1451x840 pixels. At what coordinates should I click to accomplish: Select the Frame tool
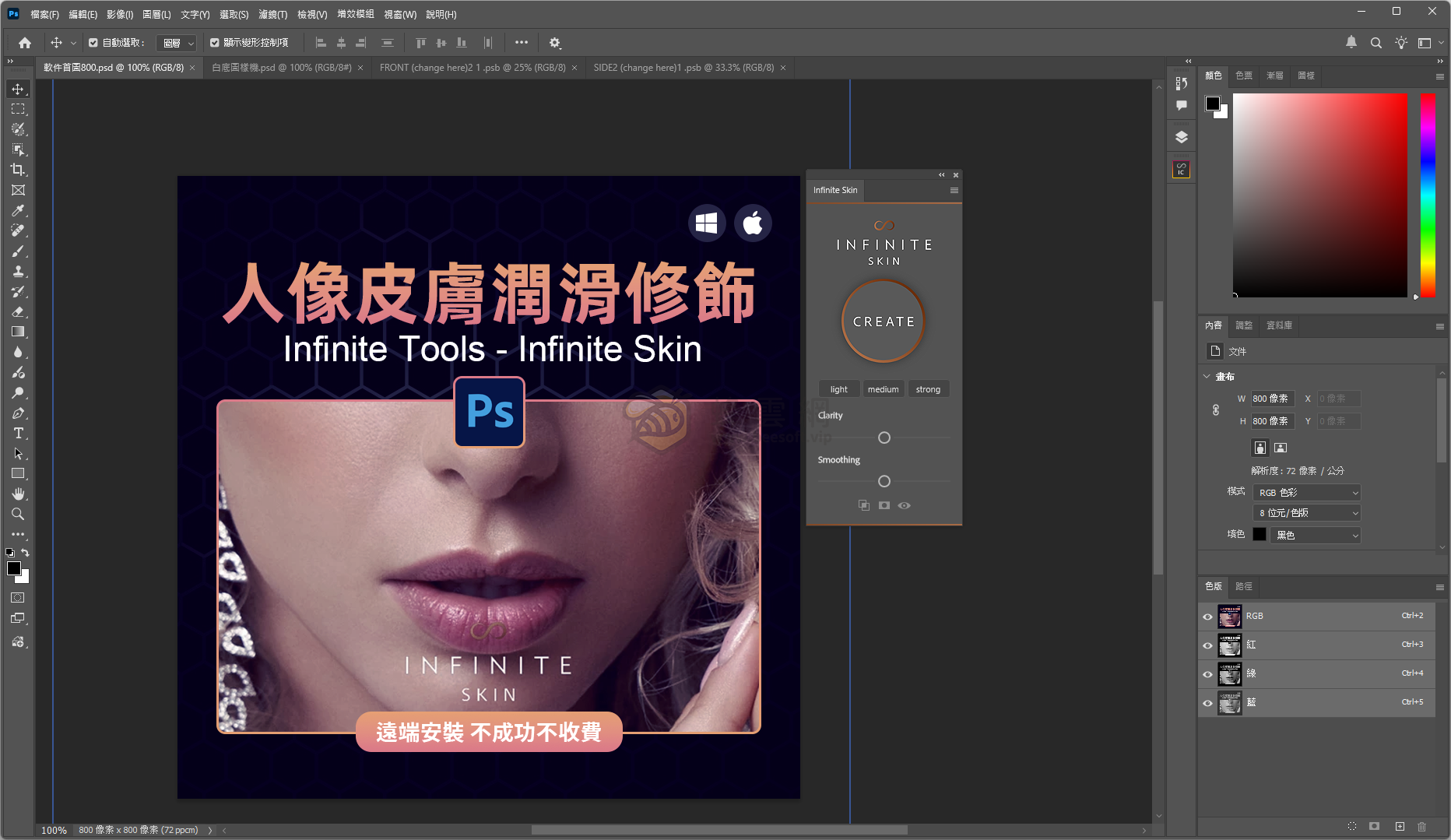18,190
